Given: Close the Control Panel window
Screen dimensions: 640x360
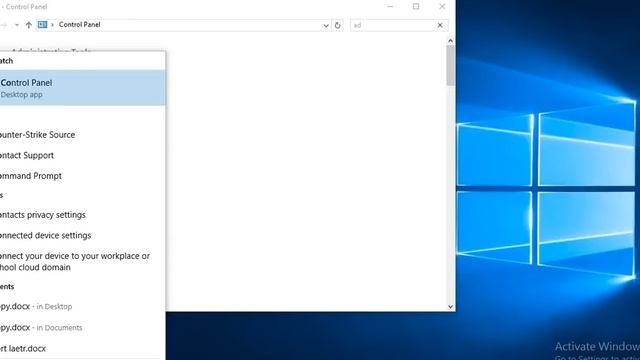Looking at the screenshot, I should point(442,6).
